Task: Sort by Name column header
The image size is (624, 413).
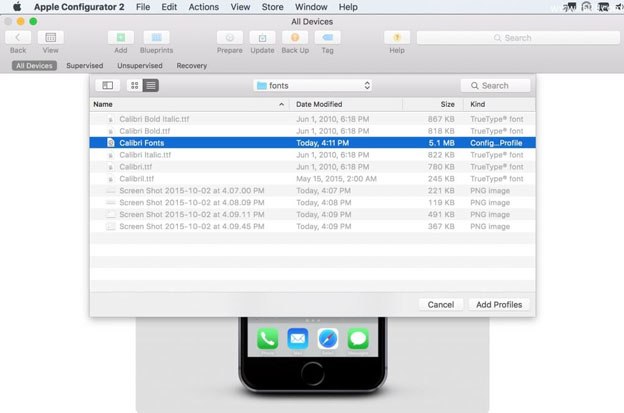Action: 189,104
